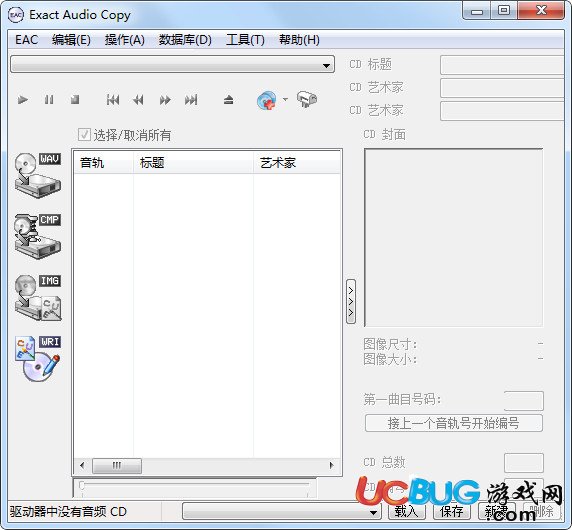The image size is (572, 530).
Task: Click the 载入 button
Action: point(406,511)
